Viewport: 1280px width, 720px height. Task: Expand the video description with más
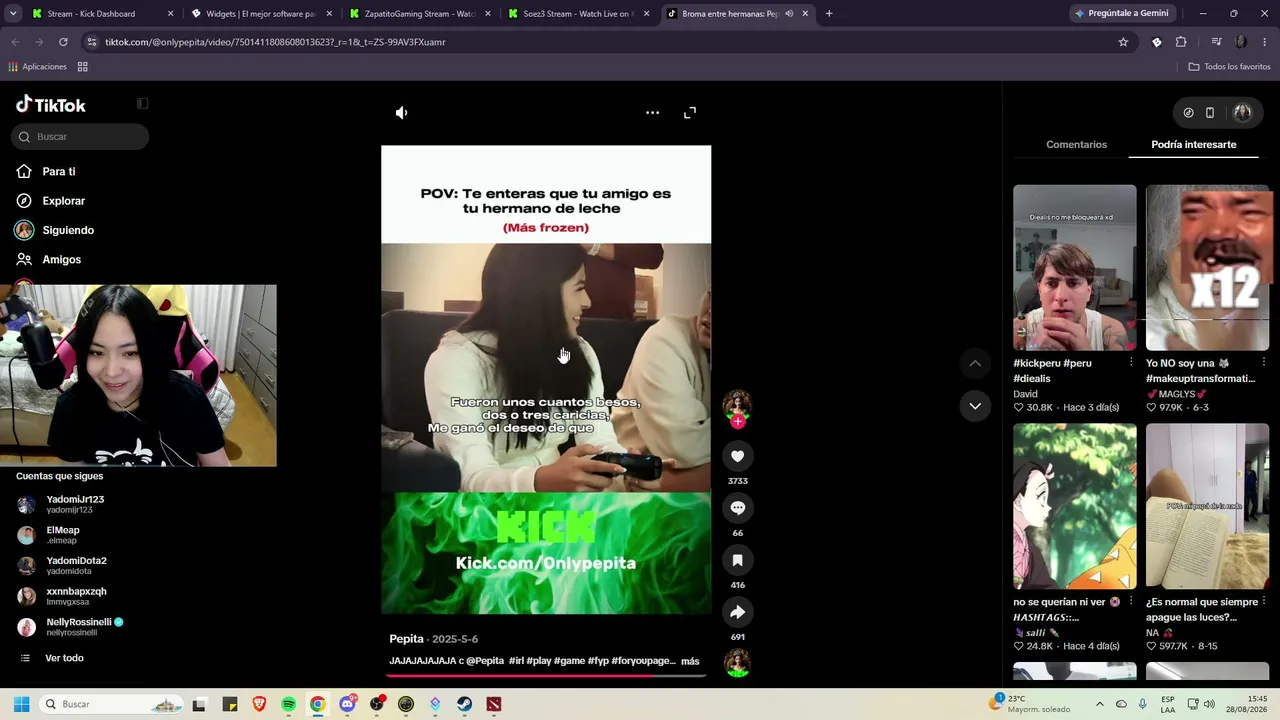click(x=690, y=661)
